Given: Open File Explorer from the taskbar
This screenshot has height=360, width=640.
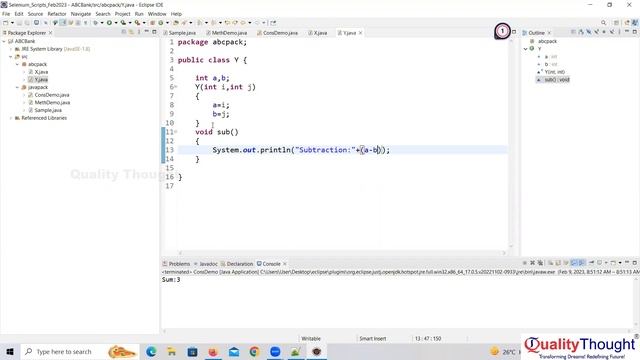Looking at the screenshot, I should tap(171, 351).
